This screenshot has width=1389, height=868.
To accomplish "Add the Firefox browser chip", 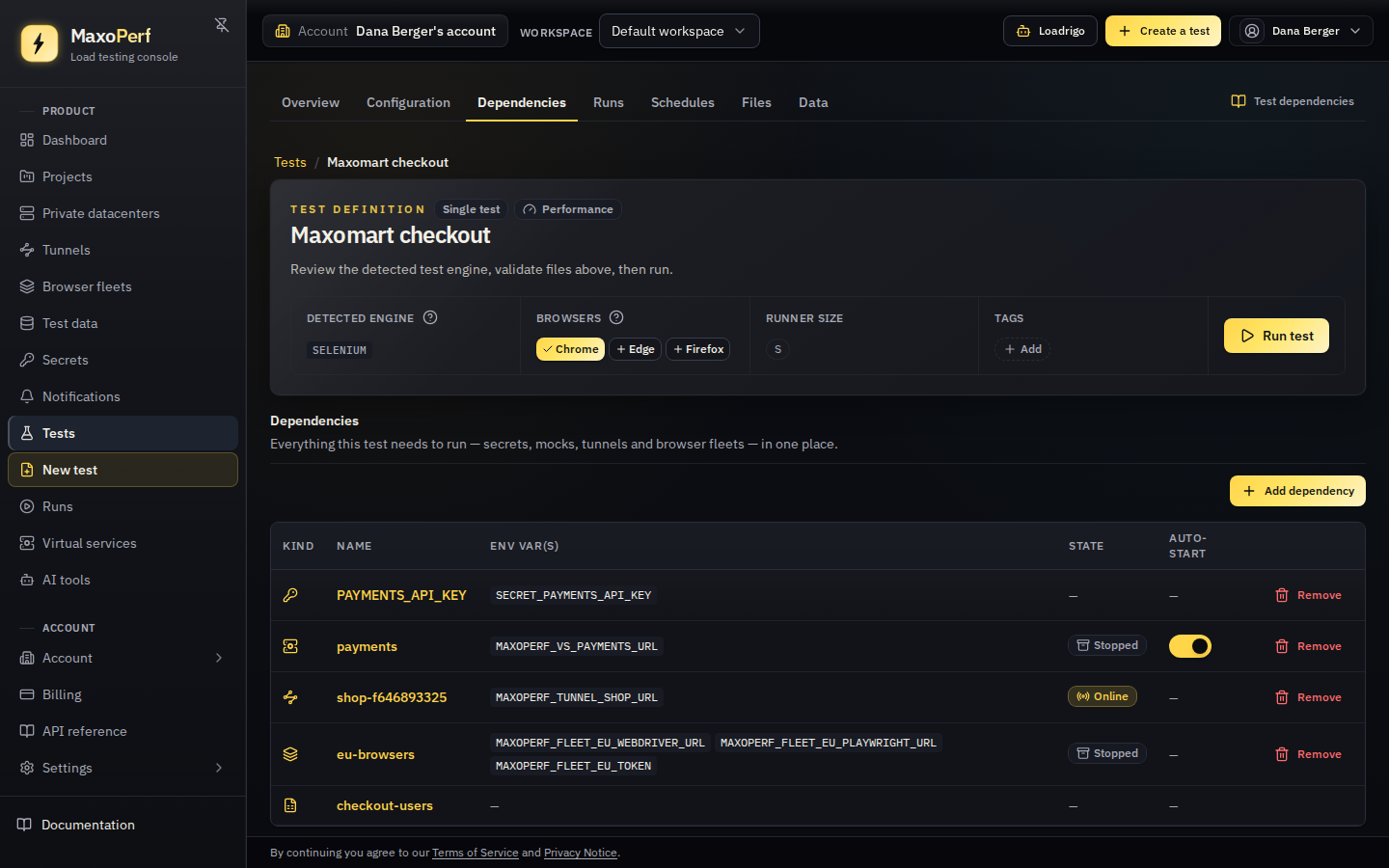I will (697, 349).
